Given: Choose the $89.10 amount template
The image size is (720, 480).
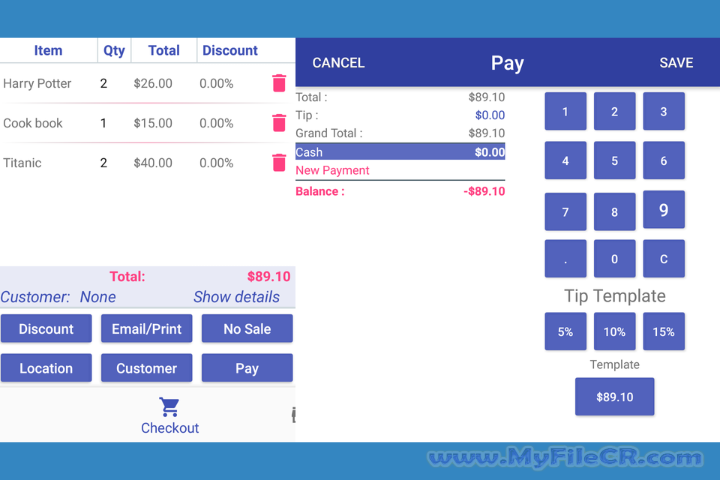Looking at the screenshot, I should 614,397.
